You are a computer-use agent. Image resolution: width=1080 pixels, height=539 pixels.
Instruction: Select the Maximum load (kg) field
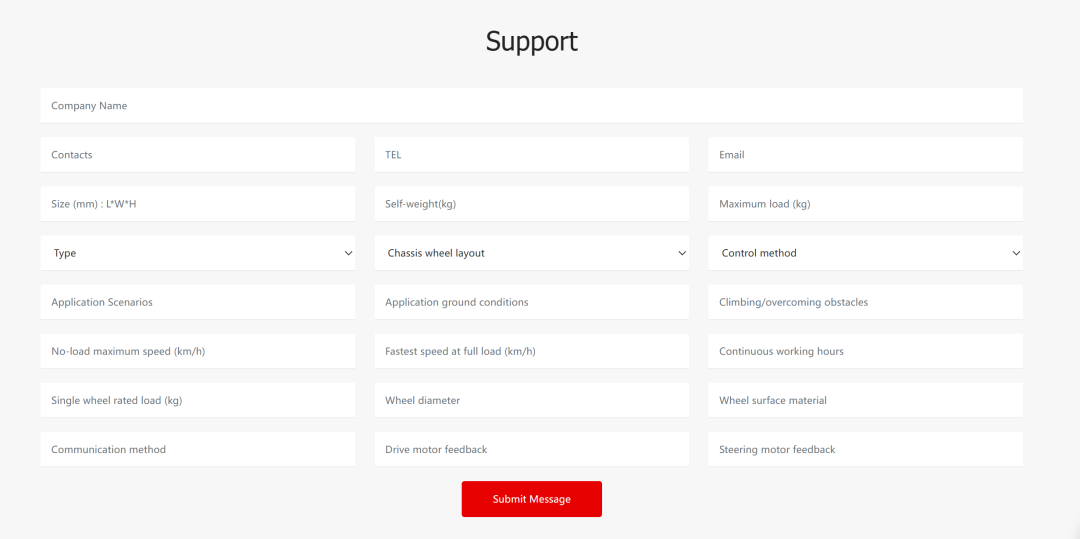pos(865,204)
